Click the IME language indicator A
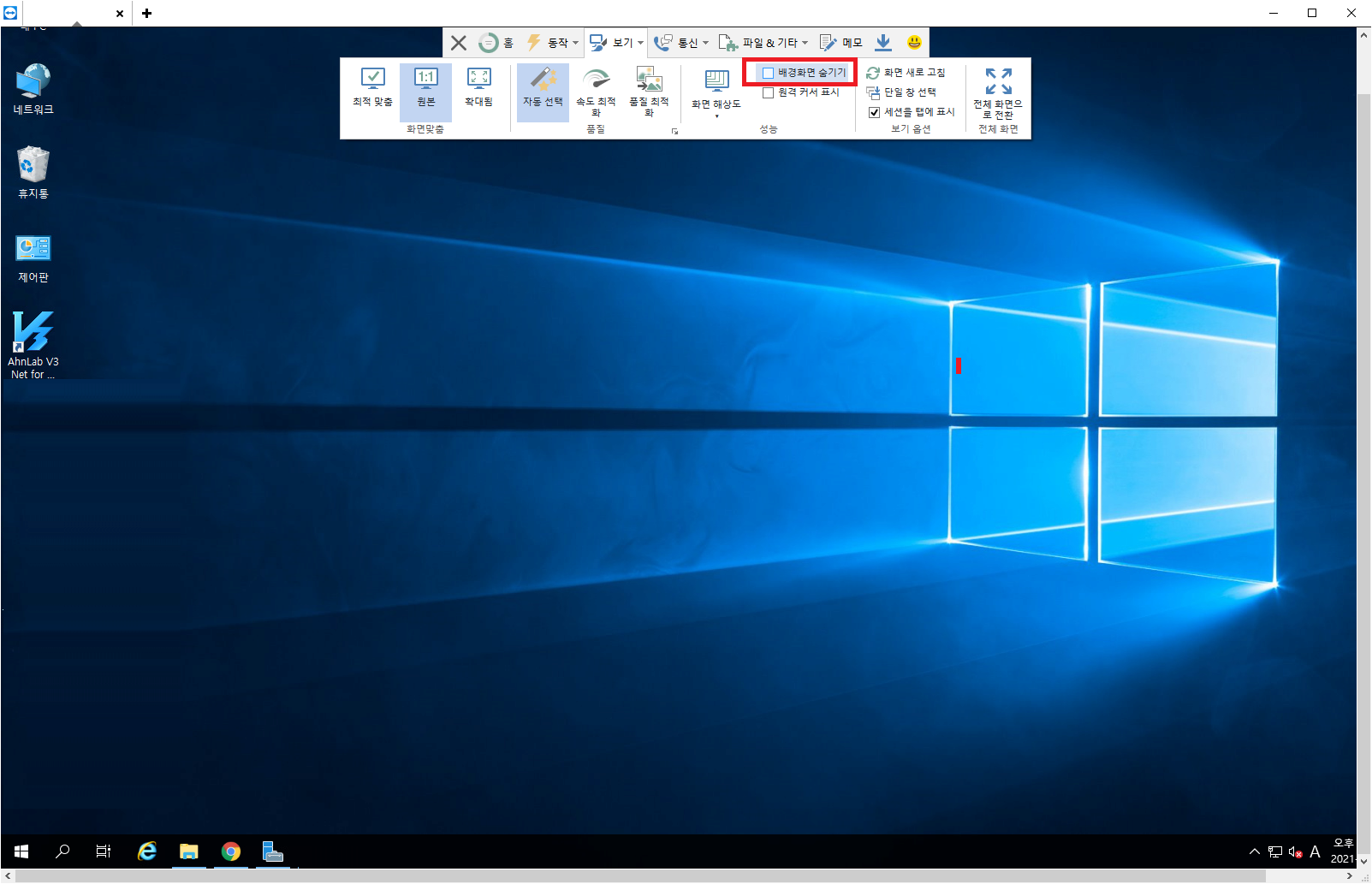Image resolution: width=1372 pixels, height=884 pixels. click(x=1315, y=851)
